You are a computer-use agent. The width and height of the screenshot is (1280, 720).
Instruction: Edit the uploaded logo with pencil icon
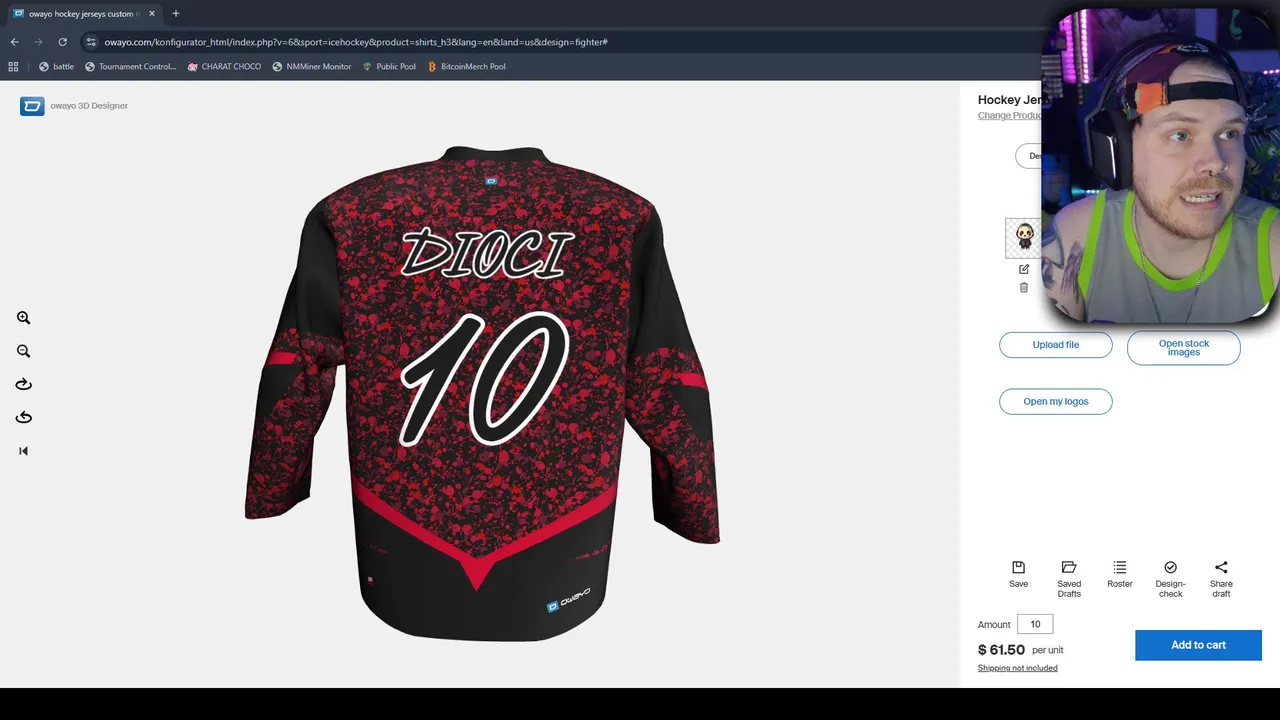click(x=1023, y=269)
